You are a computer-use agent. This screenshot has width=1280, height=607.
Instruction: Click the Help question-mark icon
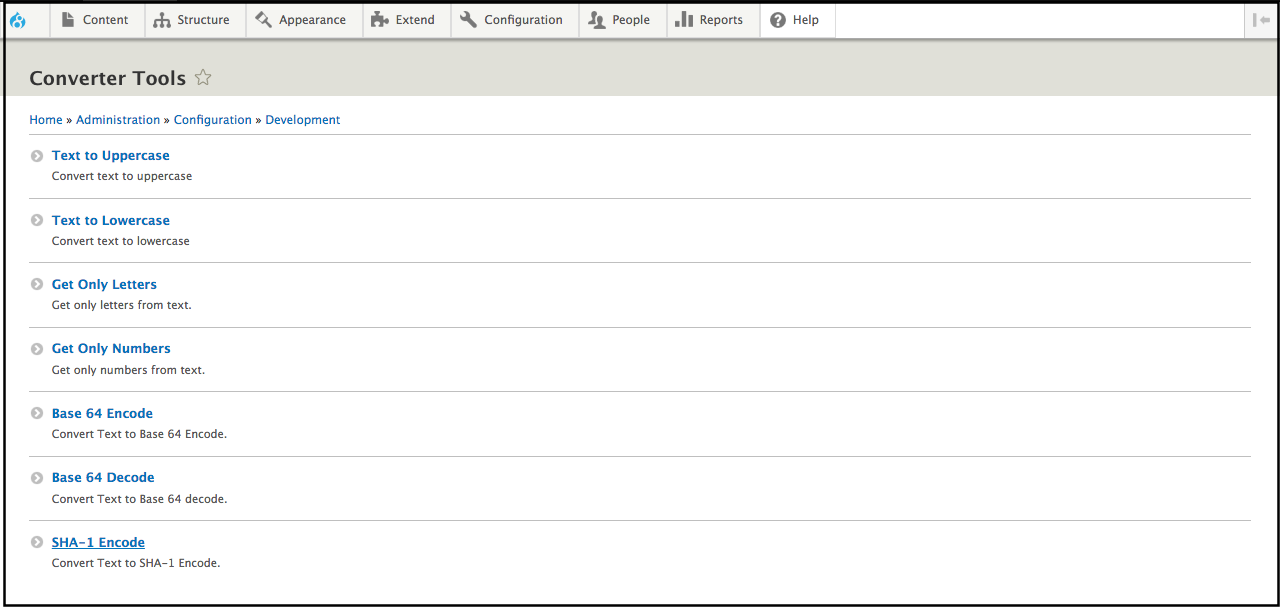pyautogui.click(x=778, y=20)
